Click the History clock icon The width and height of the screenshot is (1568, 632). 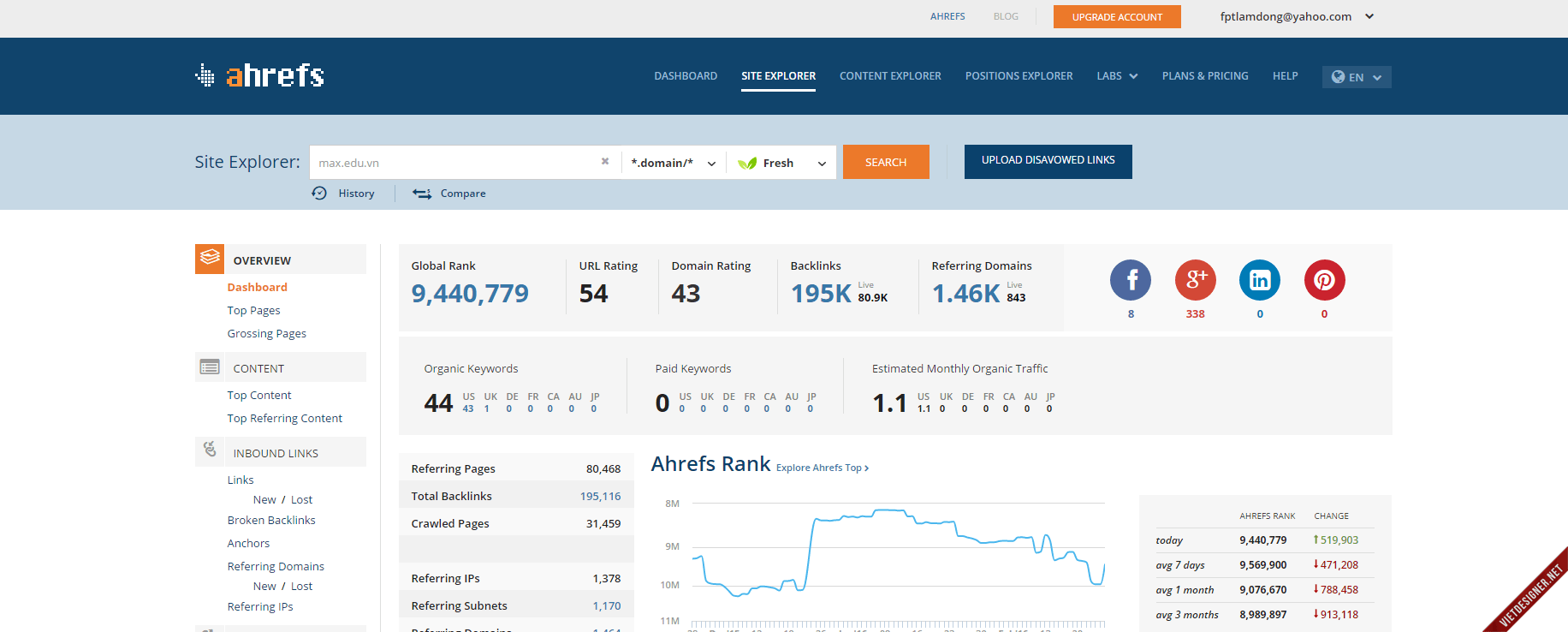(319, 194)
